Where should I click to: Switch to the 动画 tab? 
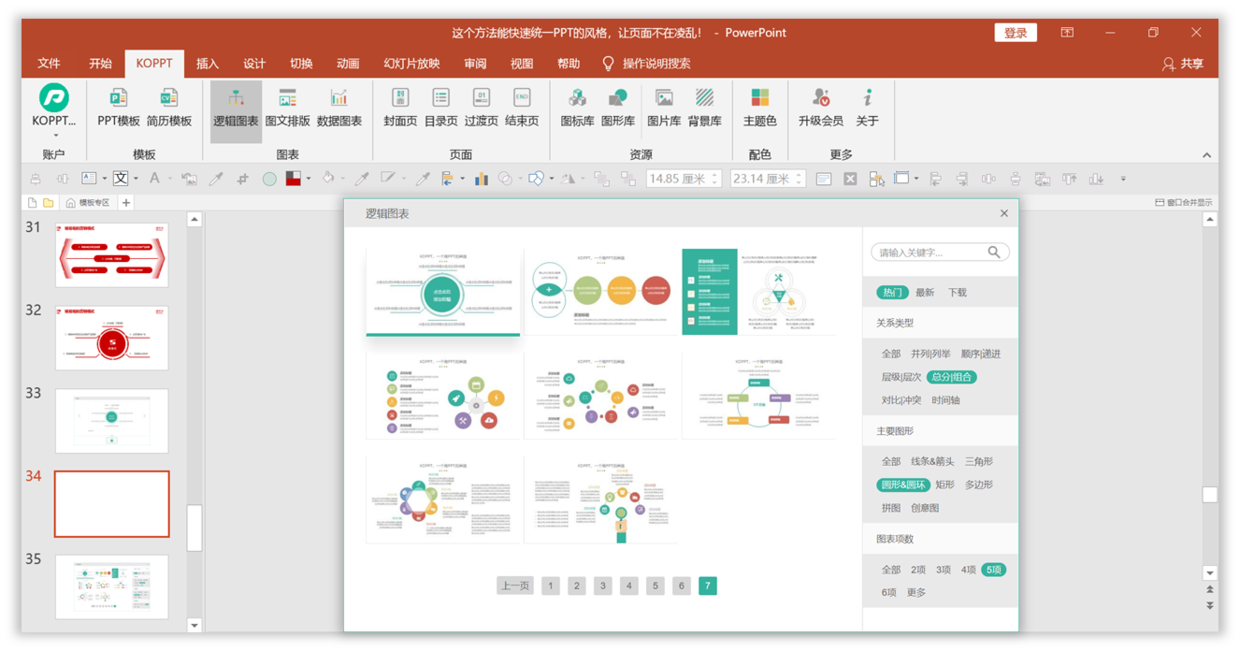(x=348, y=63)
